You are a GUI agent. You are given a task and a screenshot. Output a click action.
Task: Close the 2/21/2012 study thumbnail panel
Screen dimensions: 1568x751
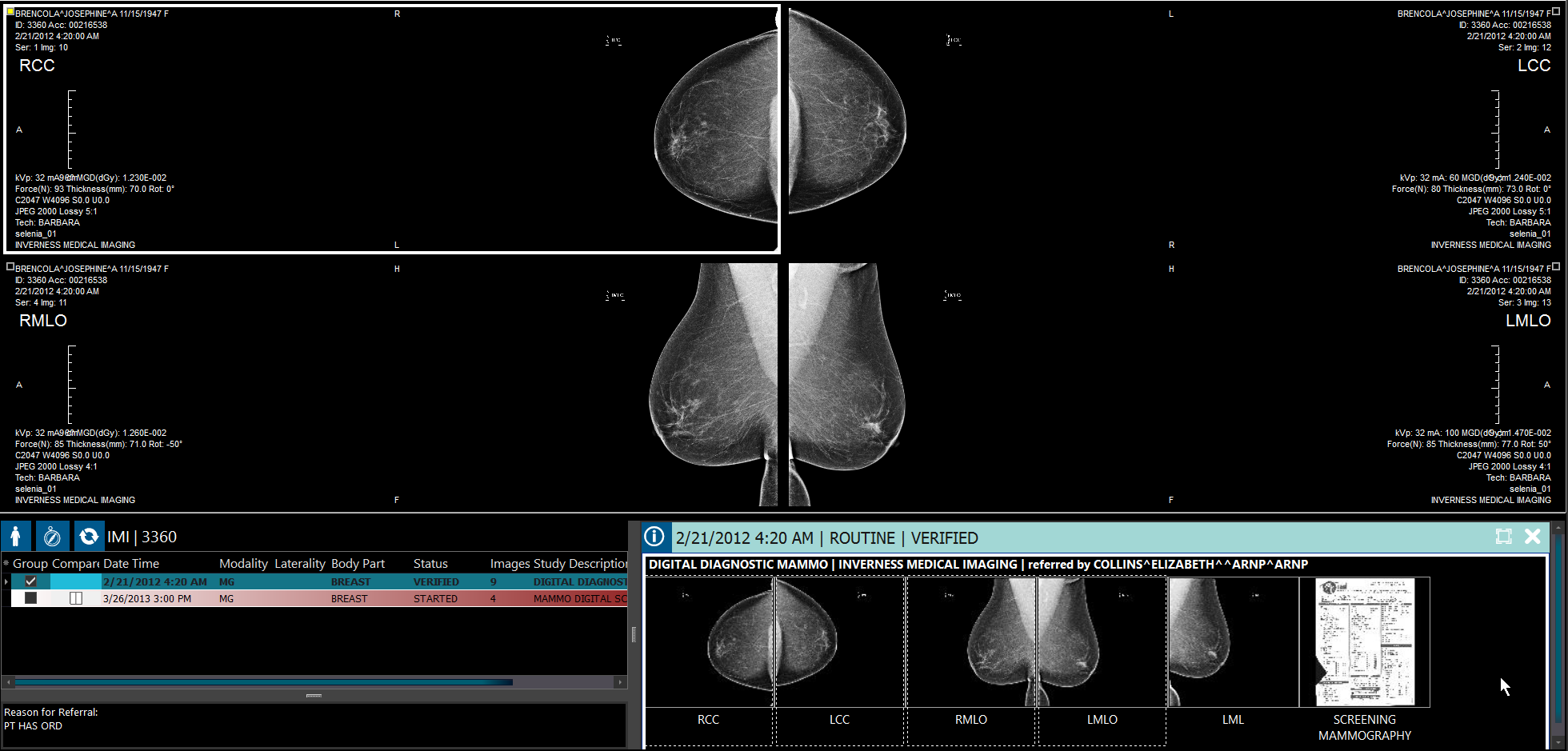1532,537
